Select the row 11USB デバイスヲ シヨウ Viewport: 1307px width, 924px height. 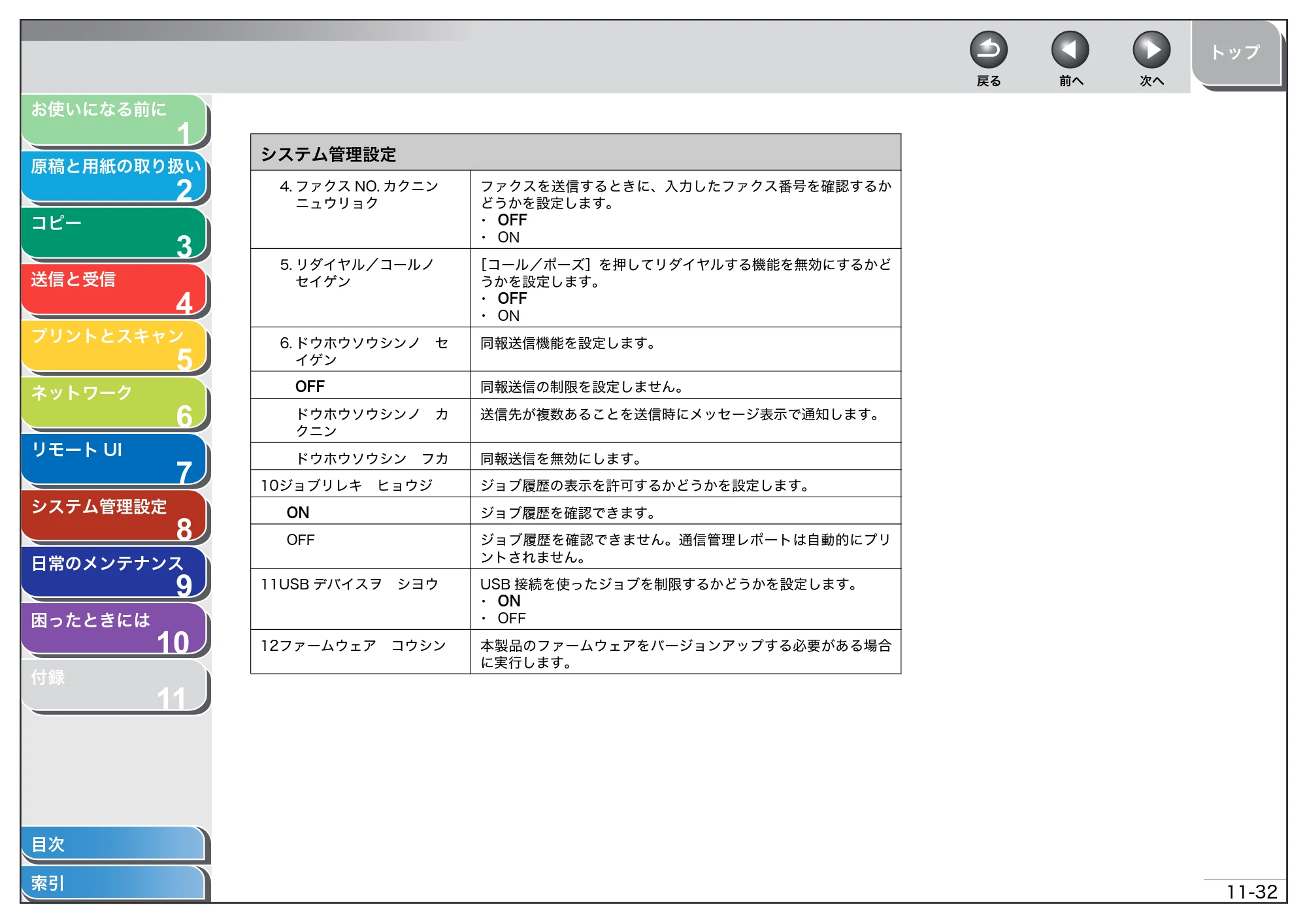pyautogui.click(x=576, y=599)
